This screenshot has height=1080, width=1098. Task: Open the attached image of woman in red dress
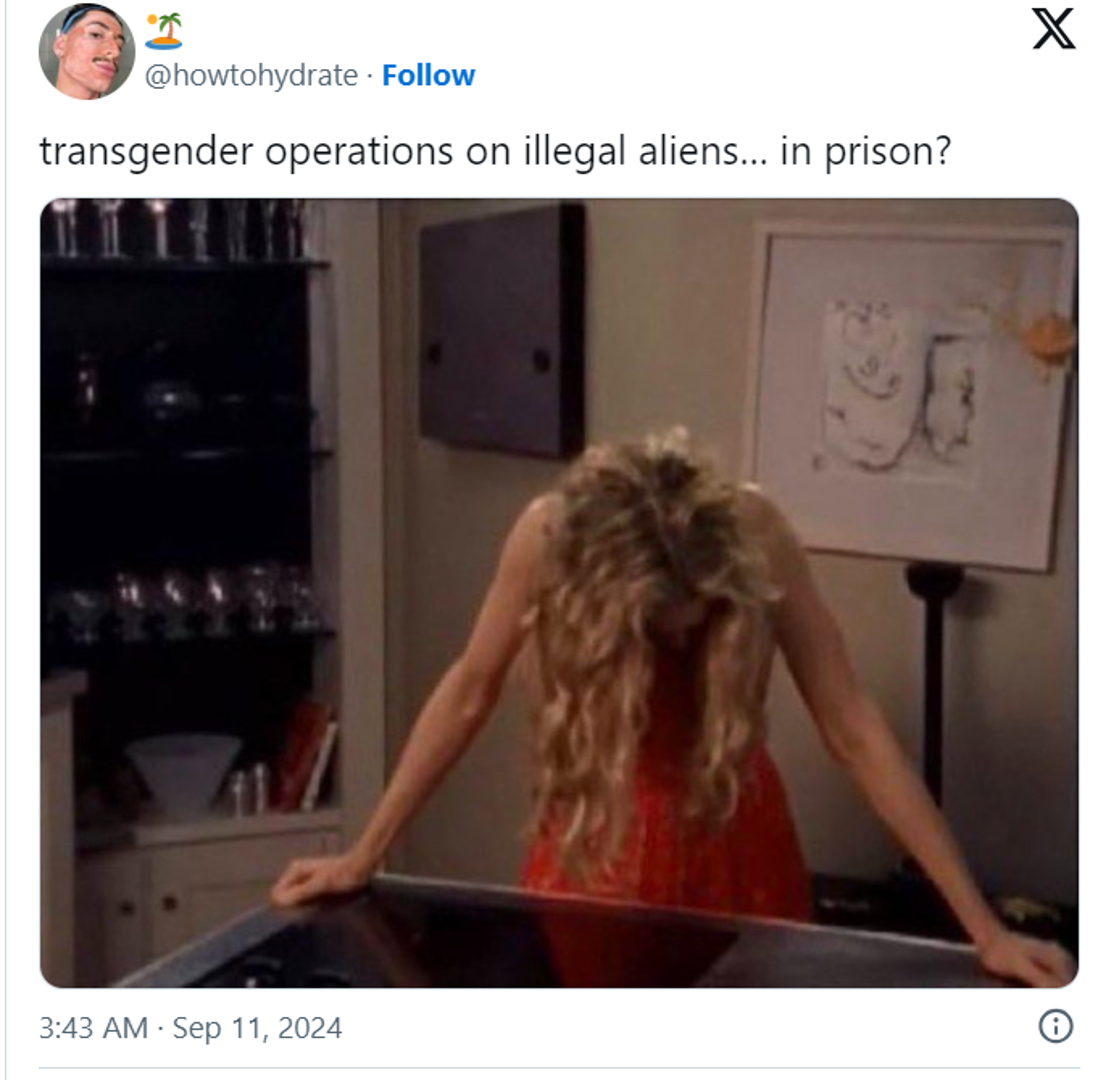[559, 593]
